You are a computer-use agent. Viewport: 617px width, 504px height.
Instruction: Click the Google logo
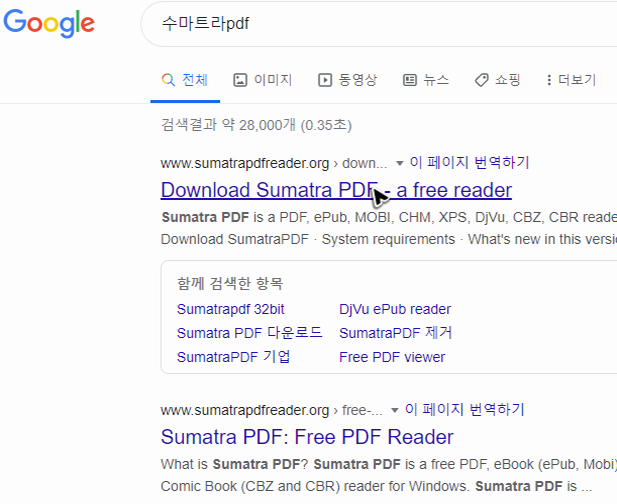click(49, 23)
